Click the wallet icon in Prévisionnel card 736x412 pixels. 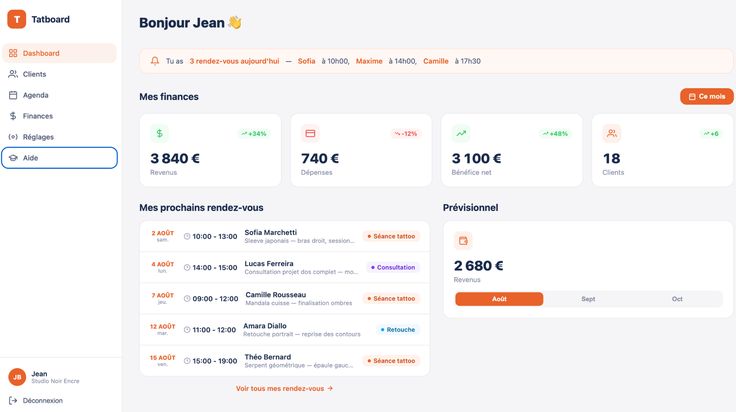tap(463, 241)
